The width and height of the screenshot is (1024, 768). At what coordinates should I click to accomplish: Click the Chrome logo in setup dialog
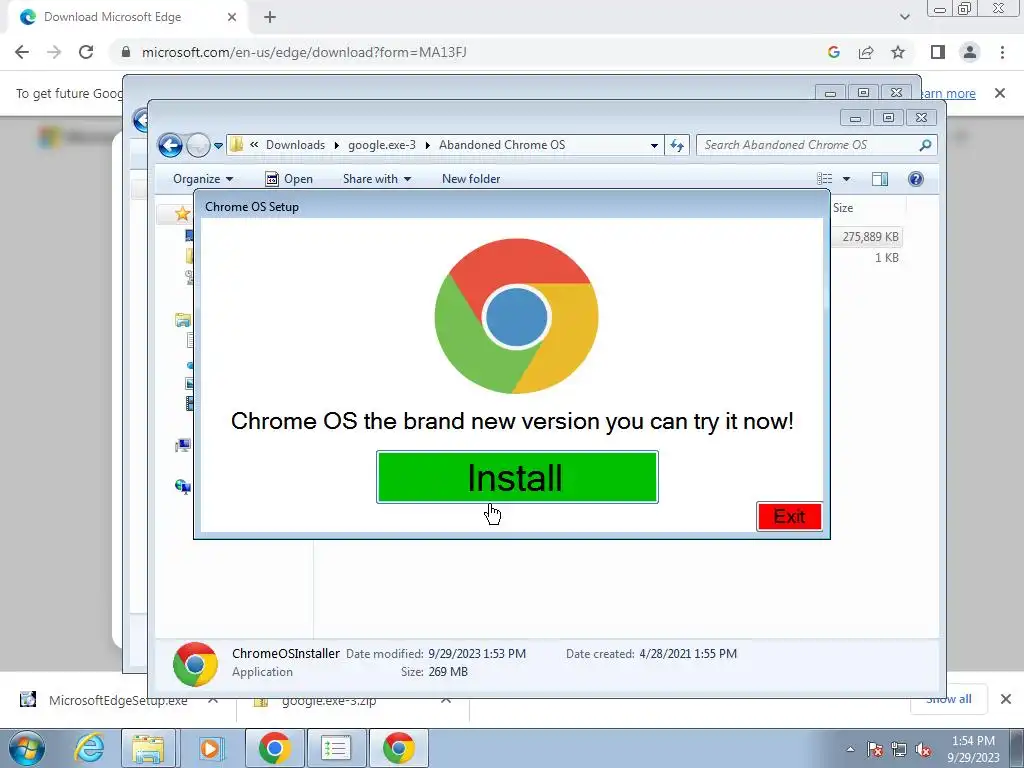click(x=516, y=316)
